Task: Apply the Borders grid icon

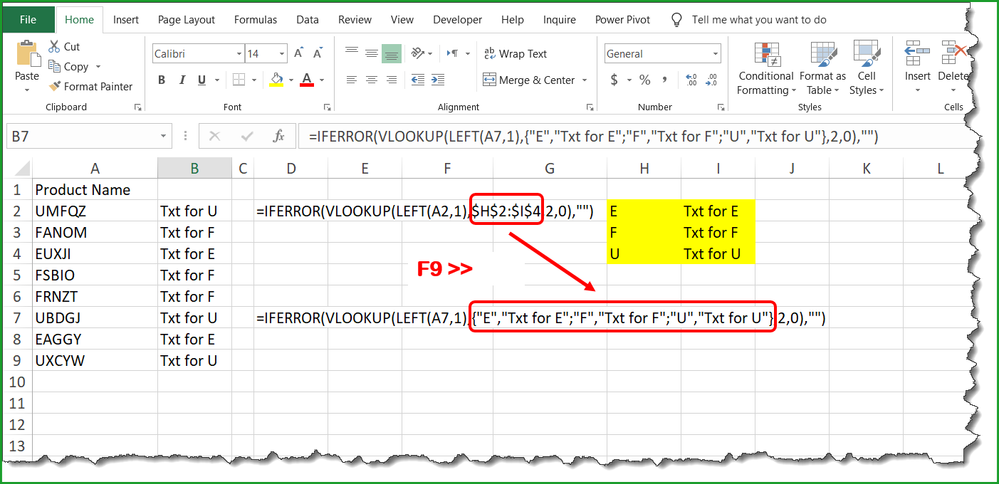Action: (x=239, y=80)
